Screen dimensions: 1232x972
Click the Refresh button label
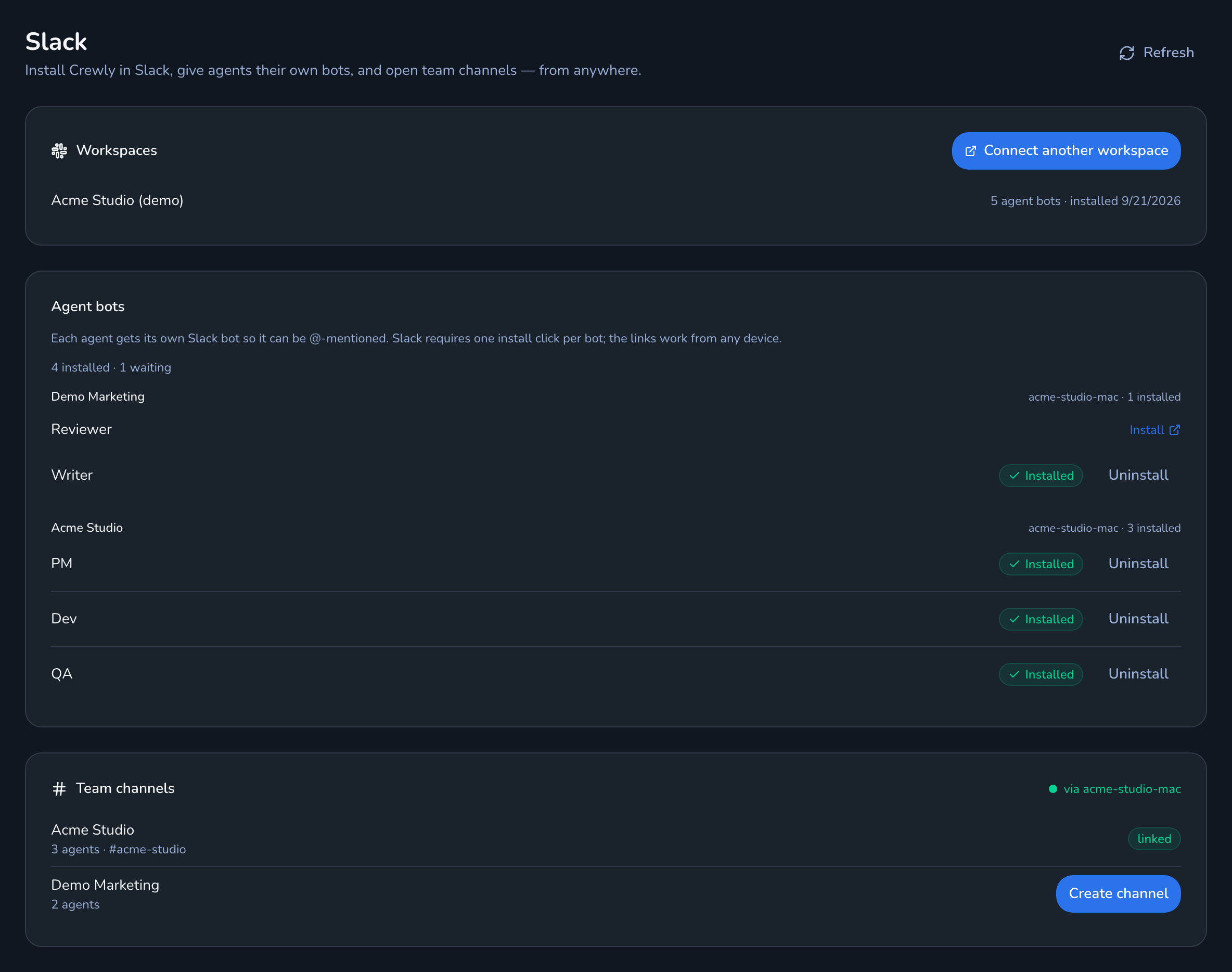[x=1169, y=53]
